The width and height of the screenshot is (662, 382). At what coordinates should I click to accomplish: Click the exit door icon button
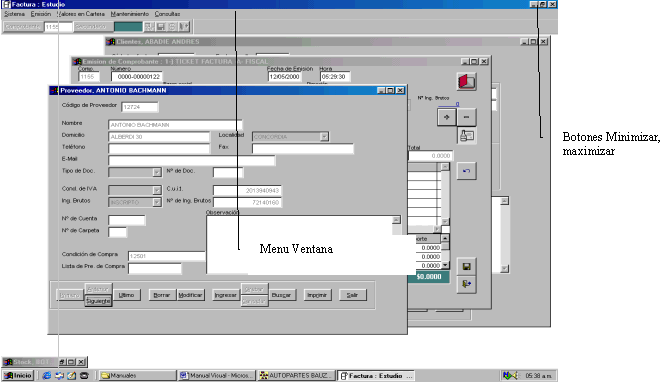pyautogui.click(x=467, y=284)
